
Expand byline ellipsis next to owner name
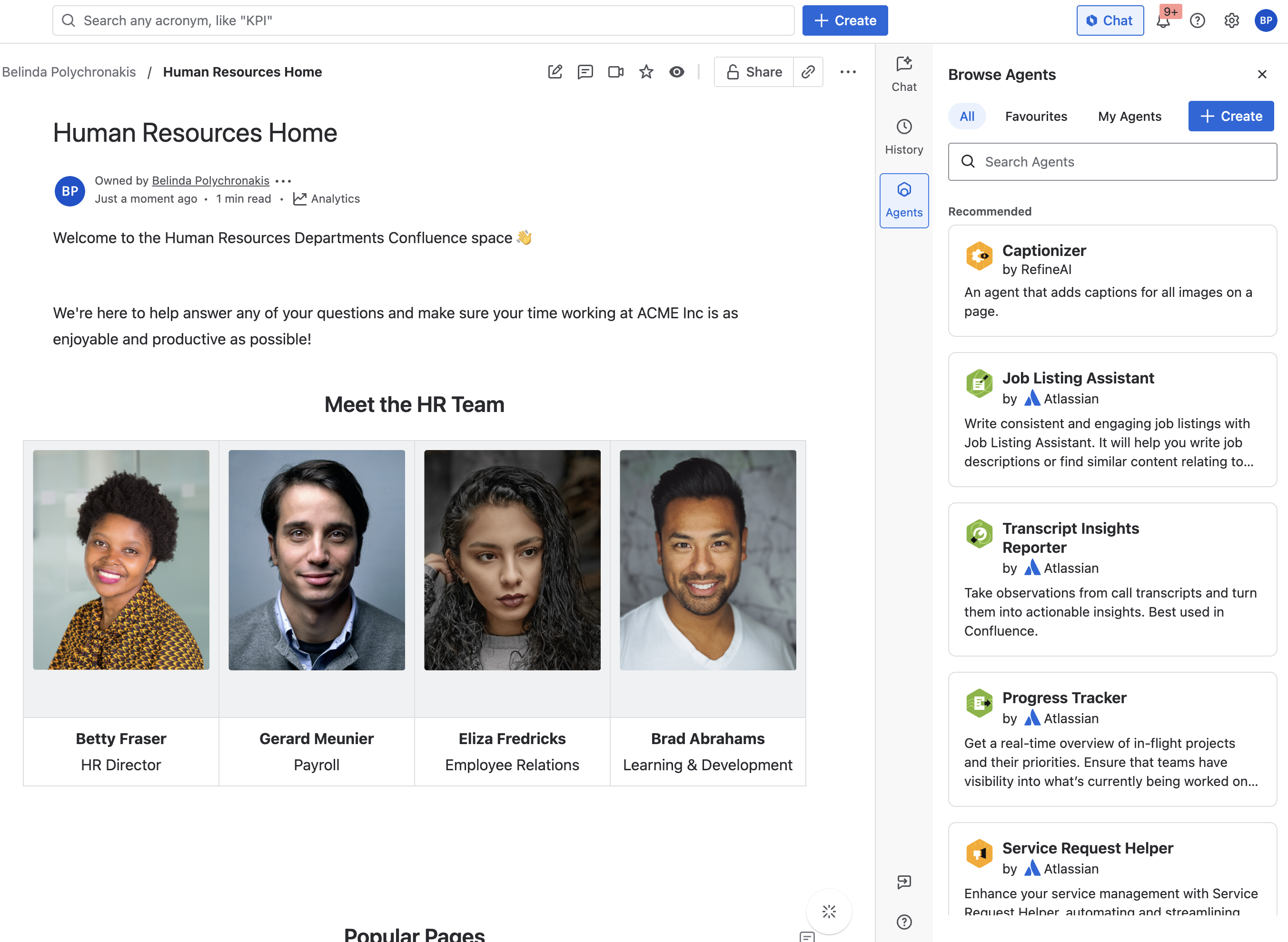(284, 181)
